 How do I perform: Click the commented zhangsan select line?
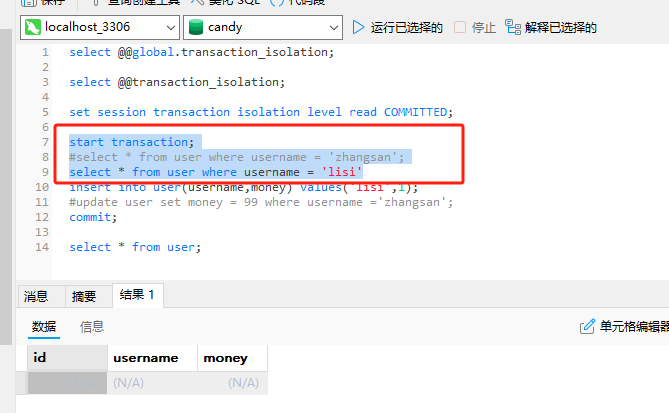coord(237,157)
